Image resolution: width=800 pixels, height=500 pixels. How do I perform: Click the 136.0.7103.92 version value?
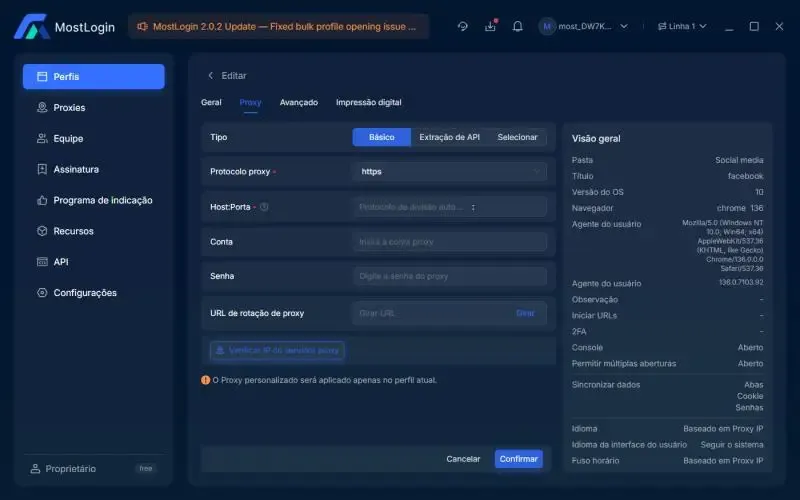pos(741,282)
